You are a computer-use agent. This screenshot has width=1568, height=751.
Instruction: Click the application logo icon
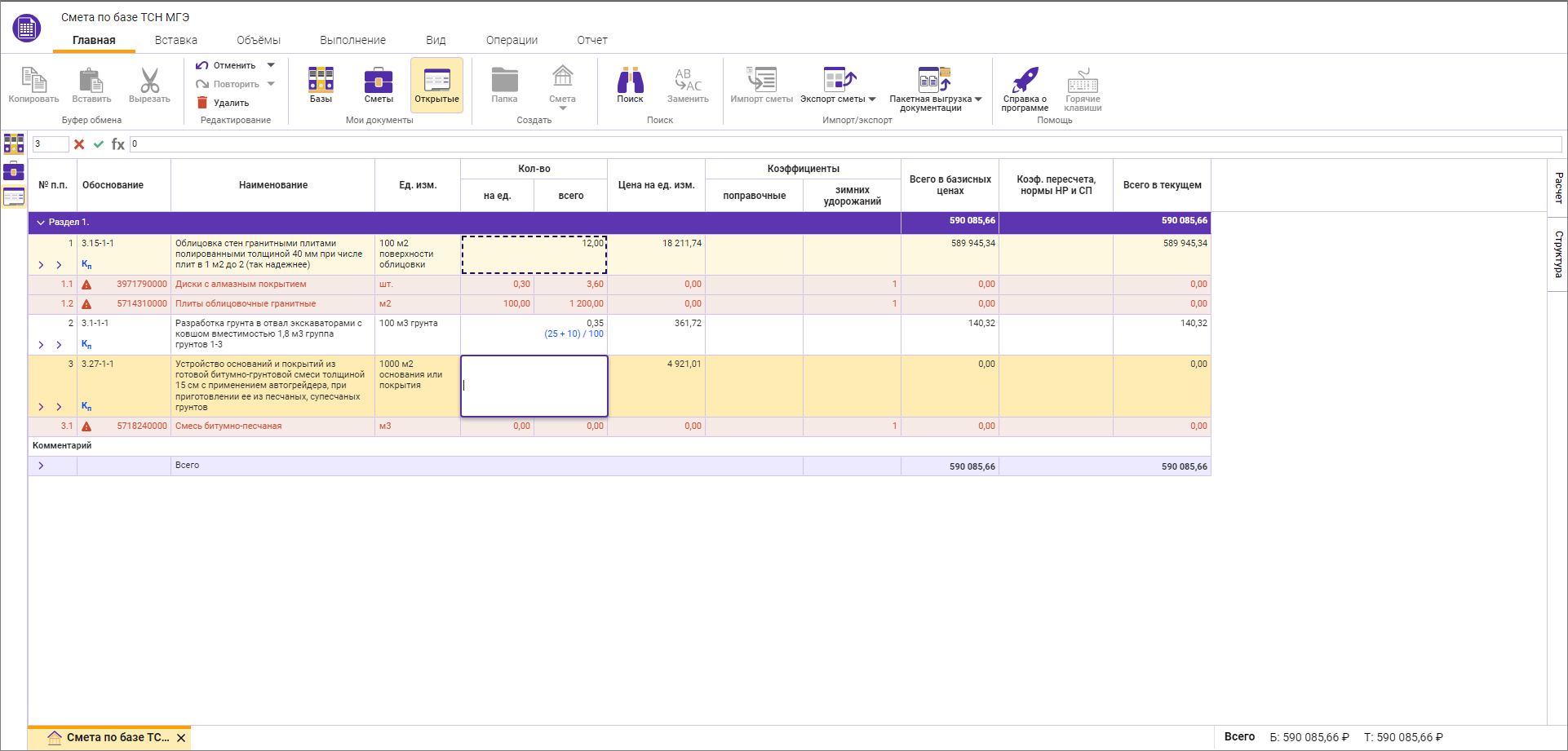(26, 29)
